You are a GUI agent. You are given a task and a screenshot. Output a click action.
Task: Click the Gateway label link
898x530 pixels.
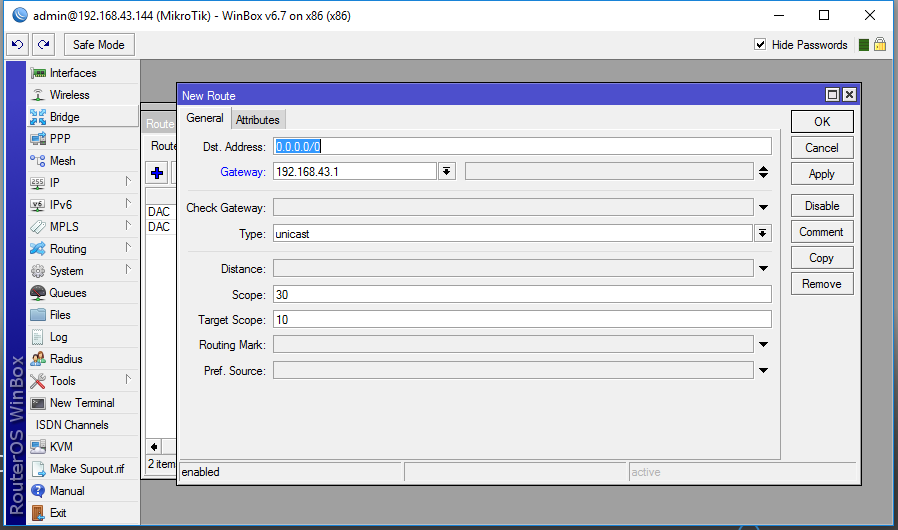pyautogui.click(x=243, y=172)
